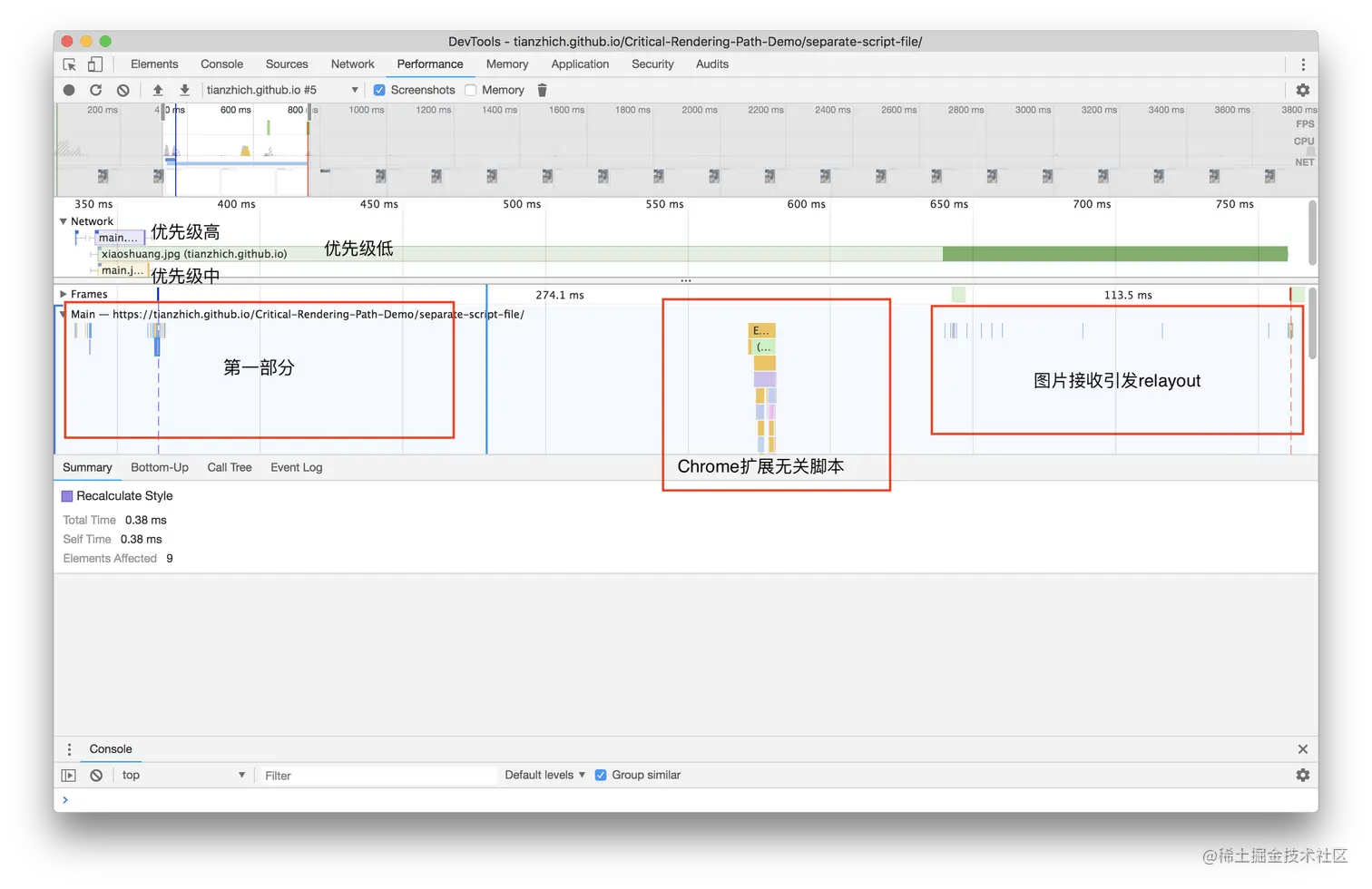Select the 274.1 ms frame
The height and width of the screenshot is (889, 1372).
click(x=560, y=295)
